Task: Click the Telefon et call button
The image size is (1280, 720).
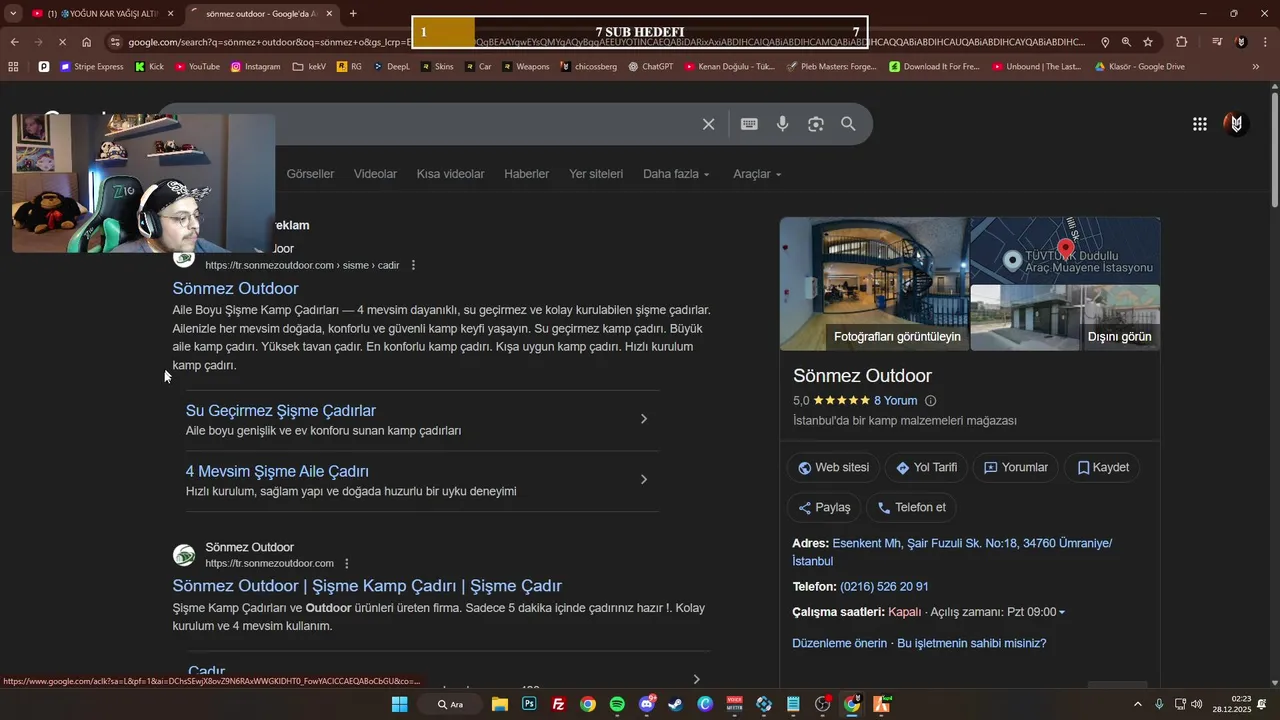Action: (x=911, y=507)
